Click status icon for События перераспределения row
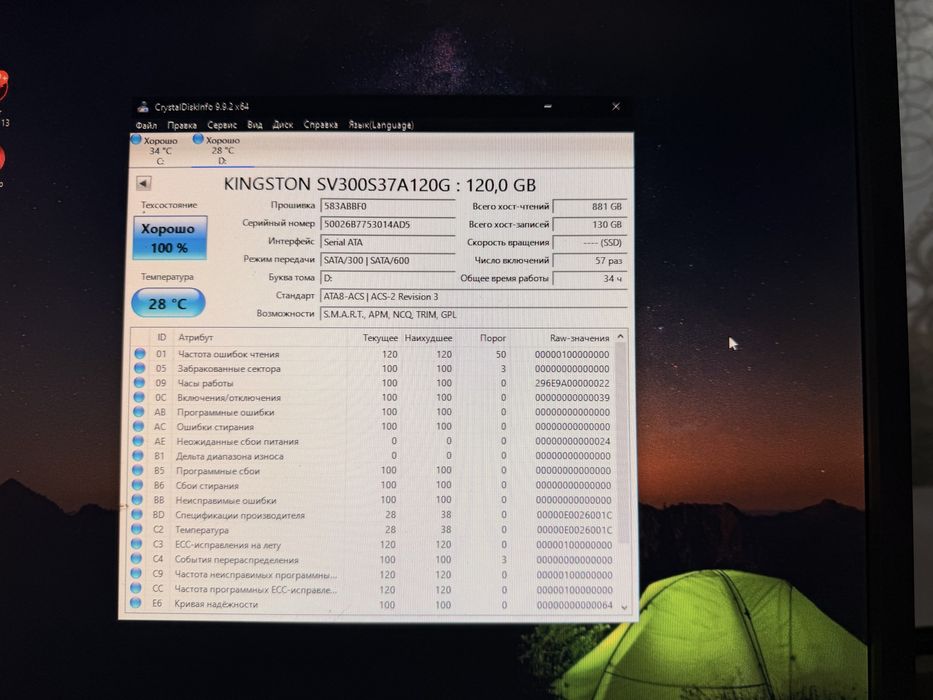Viewport: 933px width, 700px height. [x=136, y=559]
